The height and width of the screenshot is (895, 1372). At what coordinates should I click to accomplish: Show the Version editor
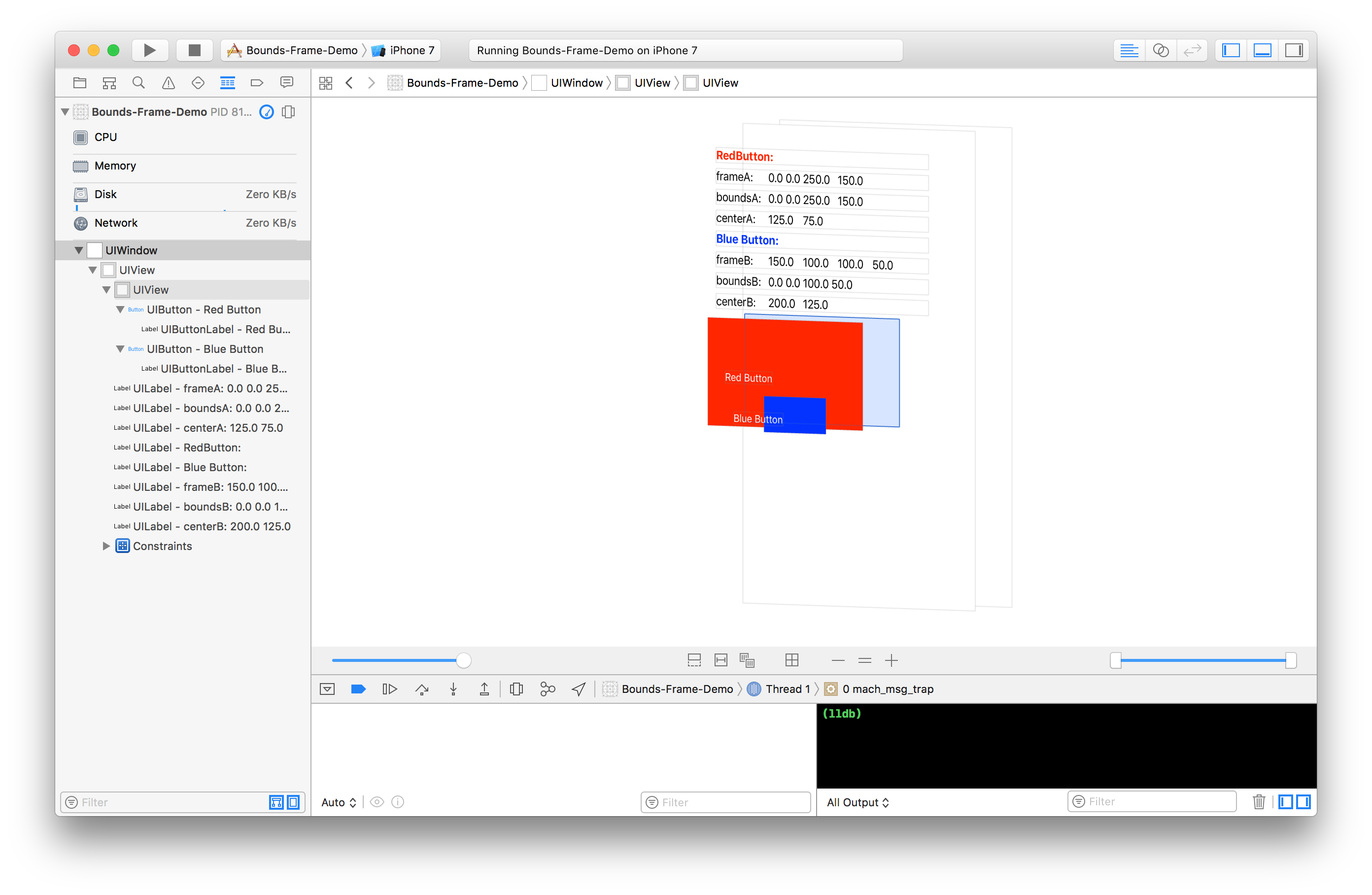[1192, 50]
